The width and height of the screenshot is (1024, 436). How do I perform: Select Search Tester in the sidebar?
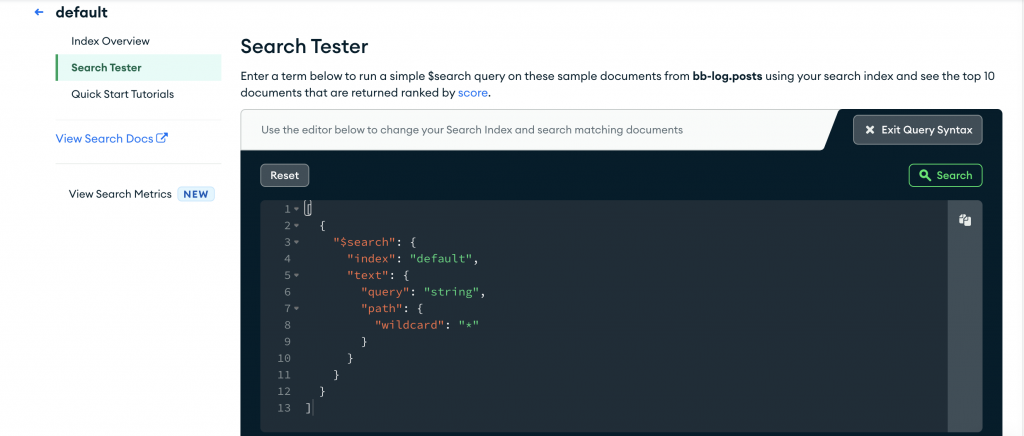106,68
